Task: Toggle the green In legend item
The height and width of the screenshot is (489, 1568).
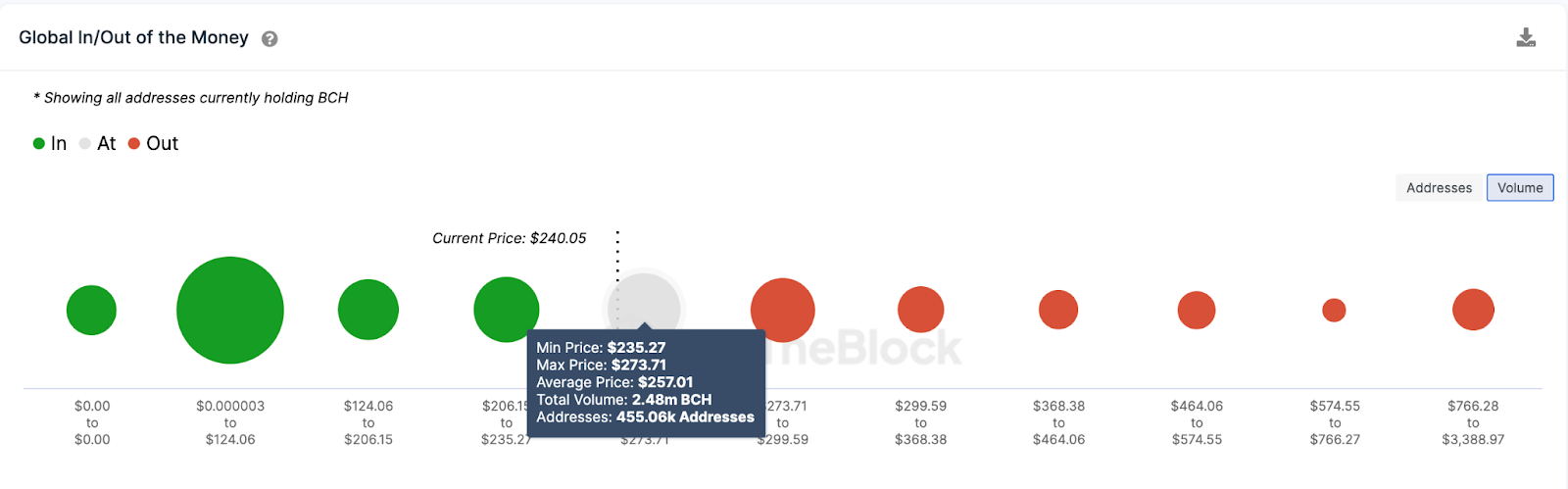Action: [x=50, y=144]
